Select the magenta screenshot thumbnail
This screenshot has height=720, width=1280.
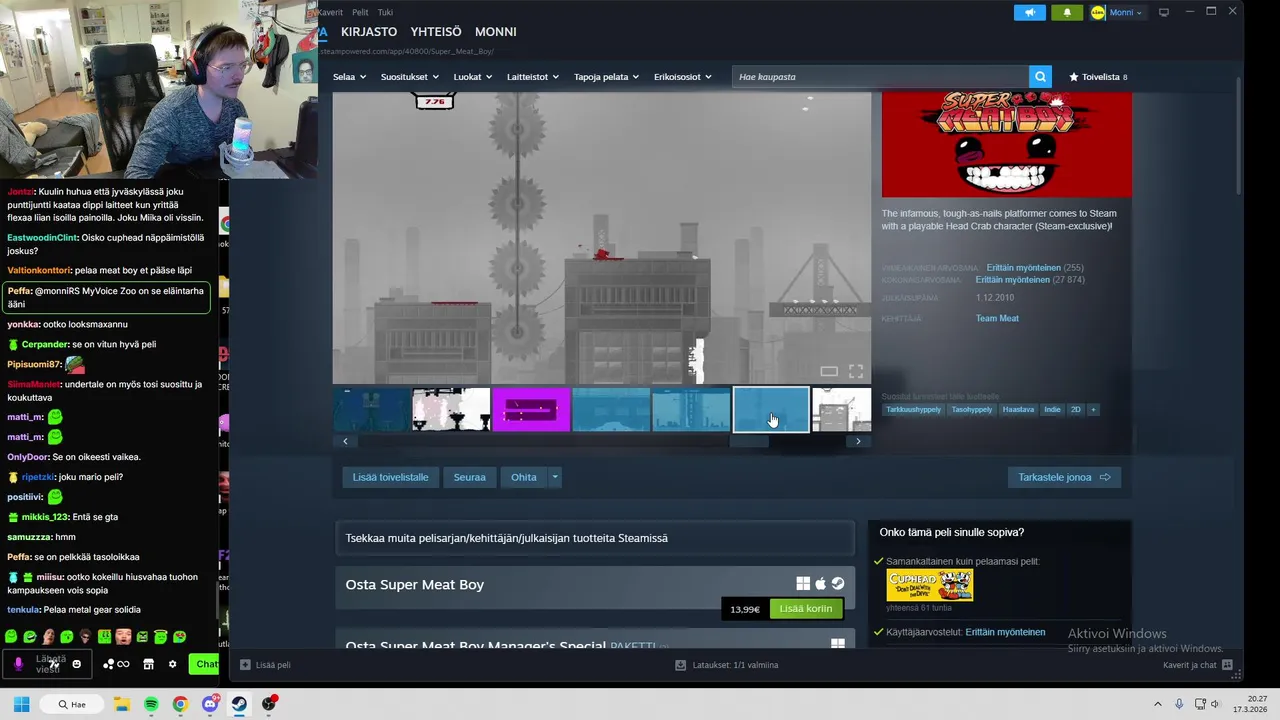(x=531, y=410)
